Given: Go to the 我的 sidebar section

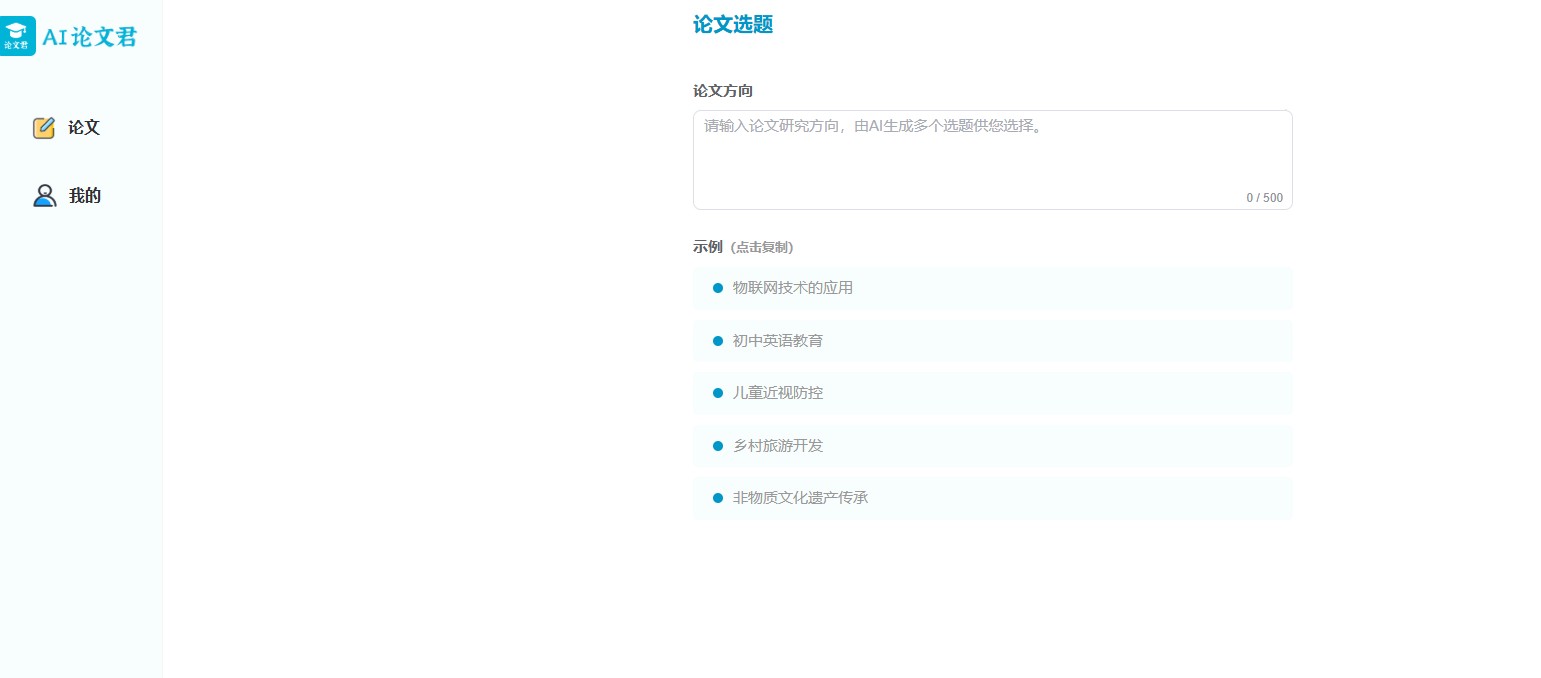Looking at the screenshot, I should point(84,196).
